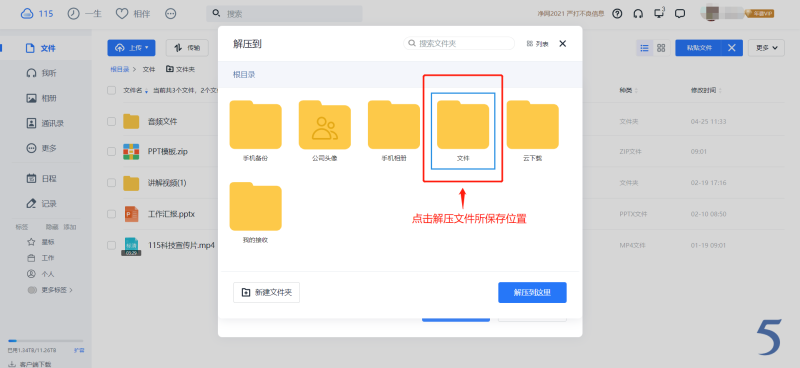Click the 工作汇报.pptx file icon

[x=131, y=214]
